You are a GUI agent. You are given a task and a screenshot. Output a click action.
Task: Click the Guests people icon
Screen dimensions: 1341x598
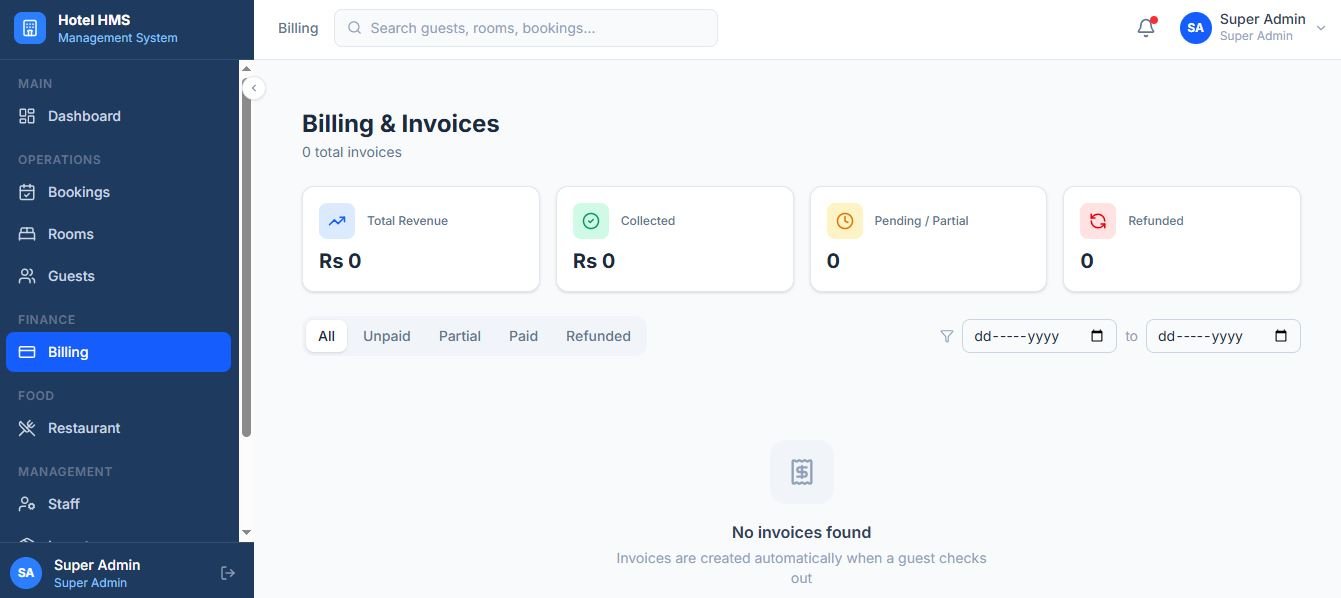tap(27, 276)
